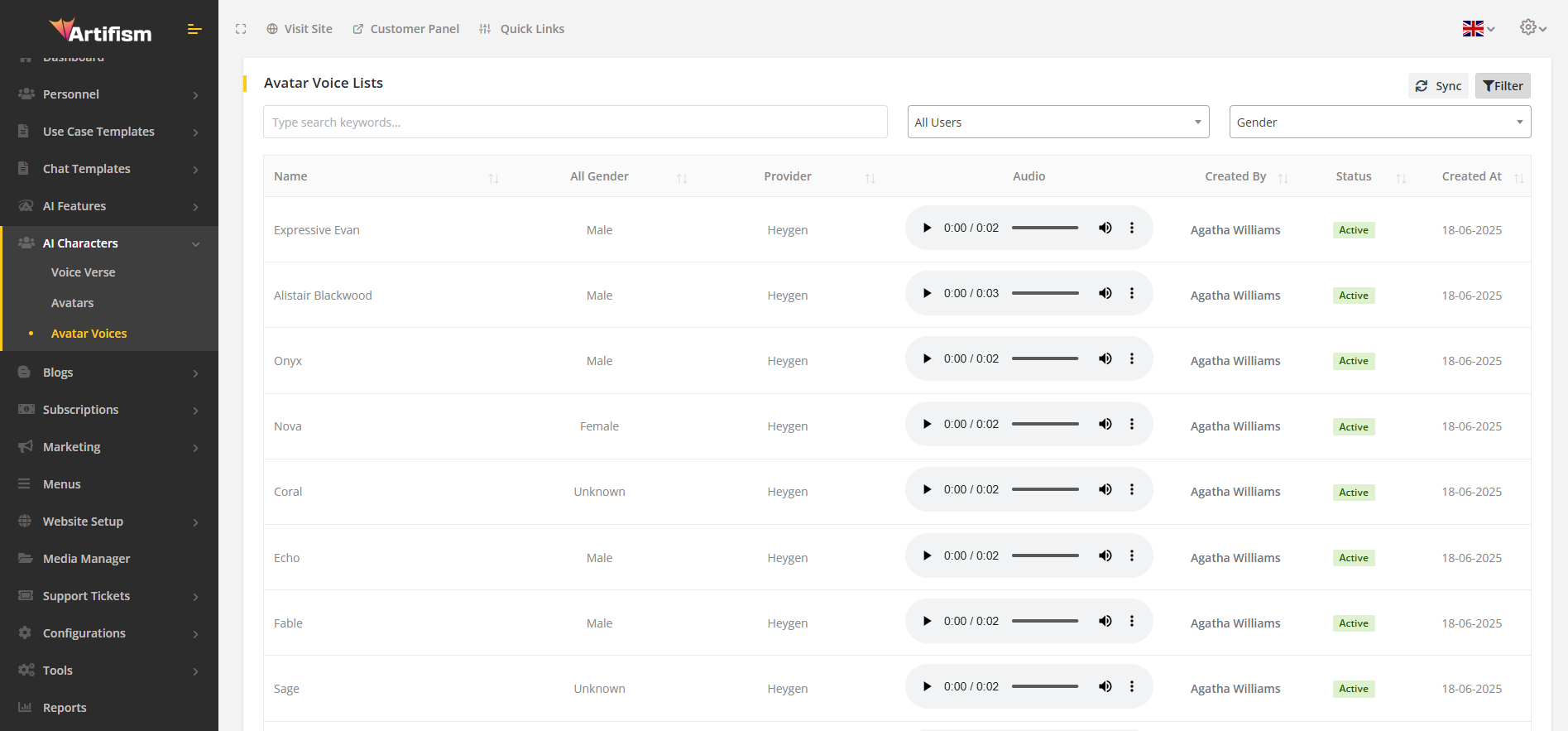
Task: Expand the Personnel sidebar menu
Action: click(x=108, y=94)
